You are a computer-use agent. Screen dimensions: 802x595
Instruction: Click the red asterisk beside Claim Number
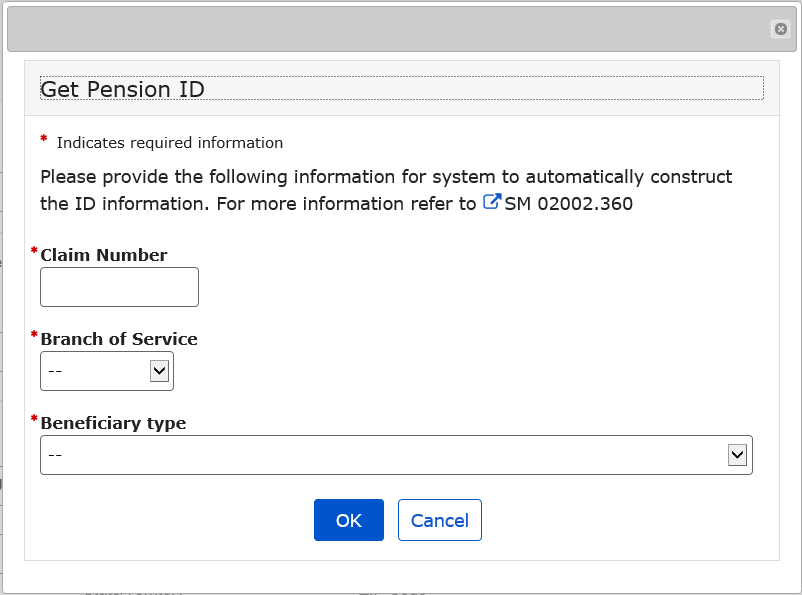(34, 251)
